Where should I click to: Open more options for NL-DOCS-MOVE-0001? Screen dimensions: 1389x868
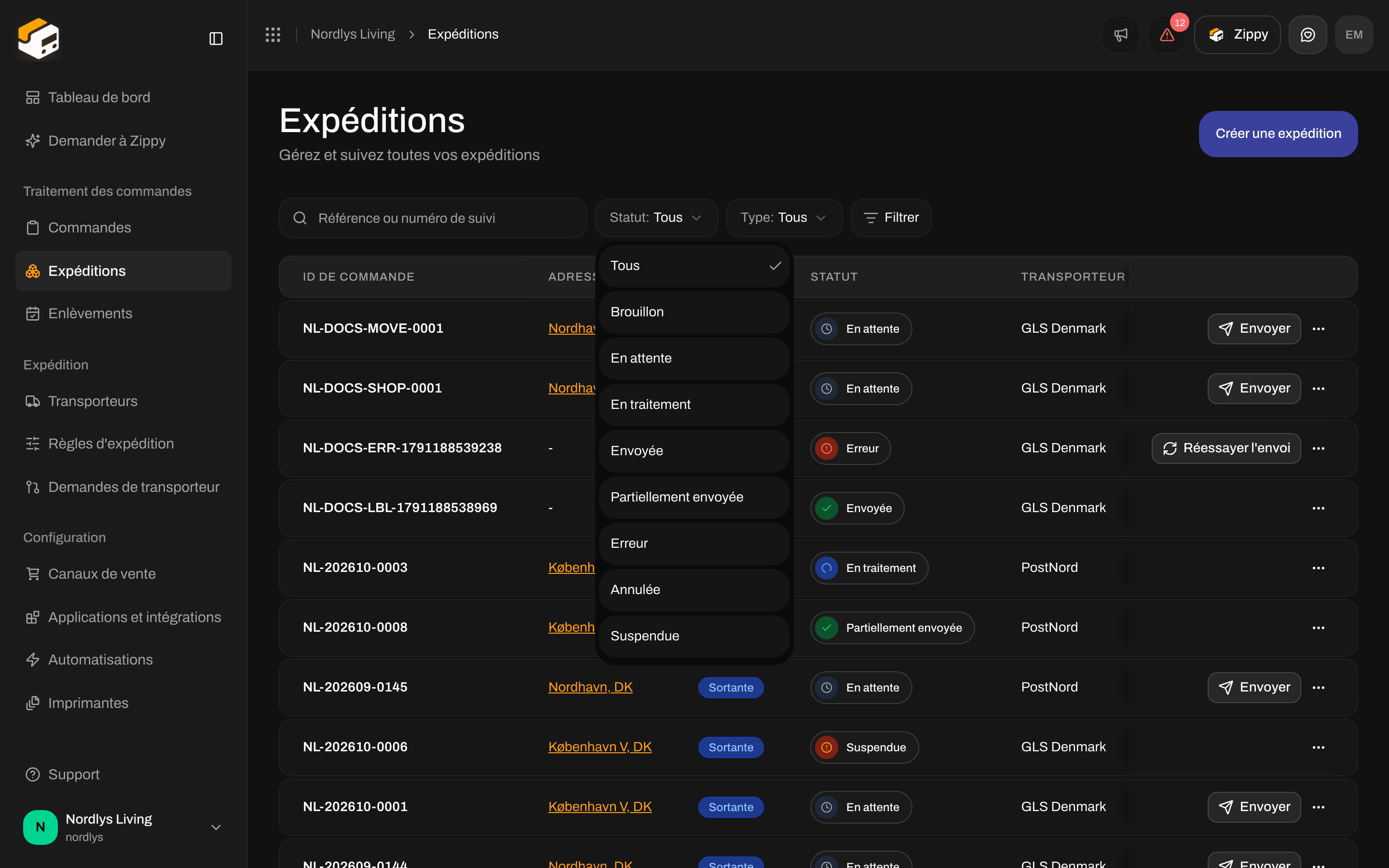(1319, 329)
